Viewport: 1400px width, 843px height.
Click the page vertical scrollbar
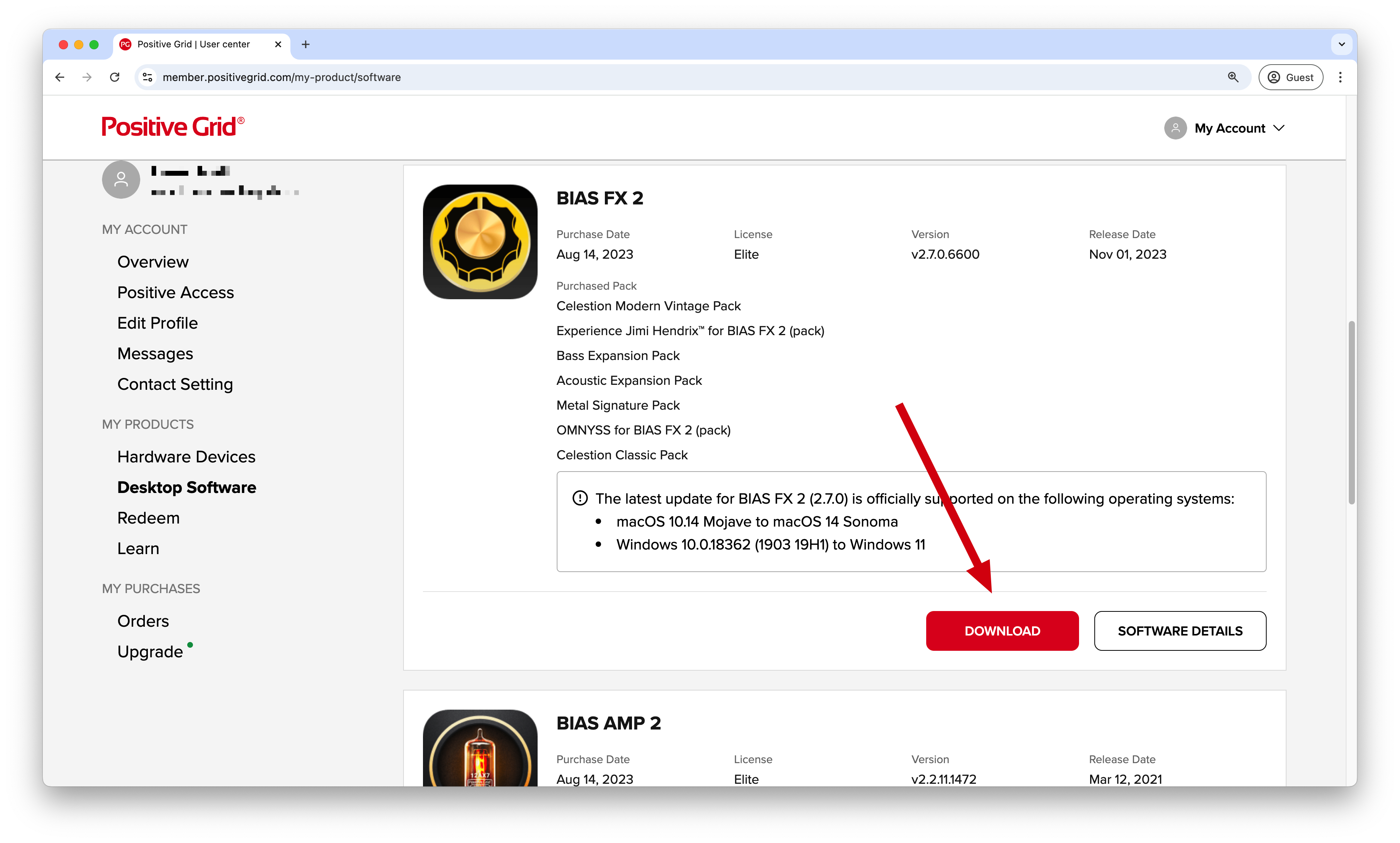(x=1351, y=413)
